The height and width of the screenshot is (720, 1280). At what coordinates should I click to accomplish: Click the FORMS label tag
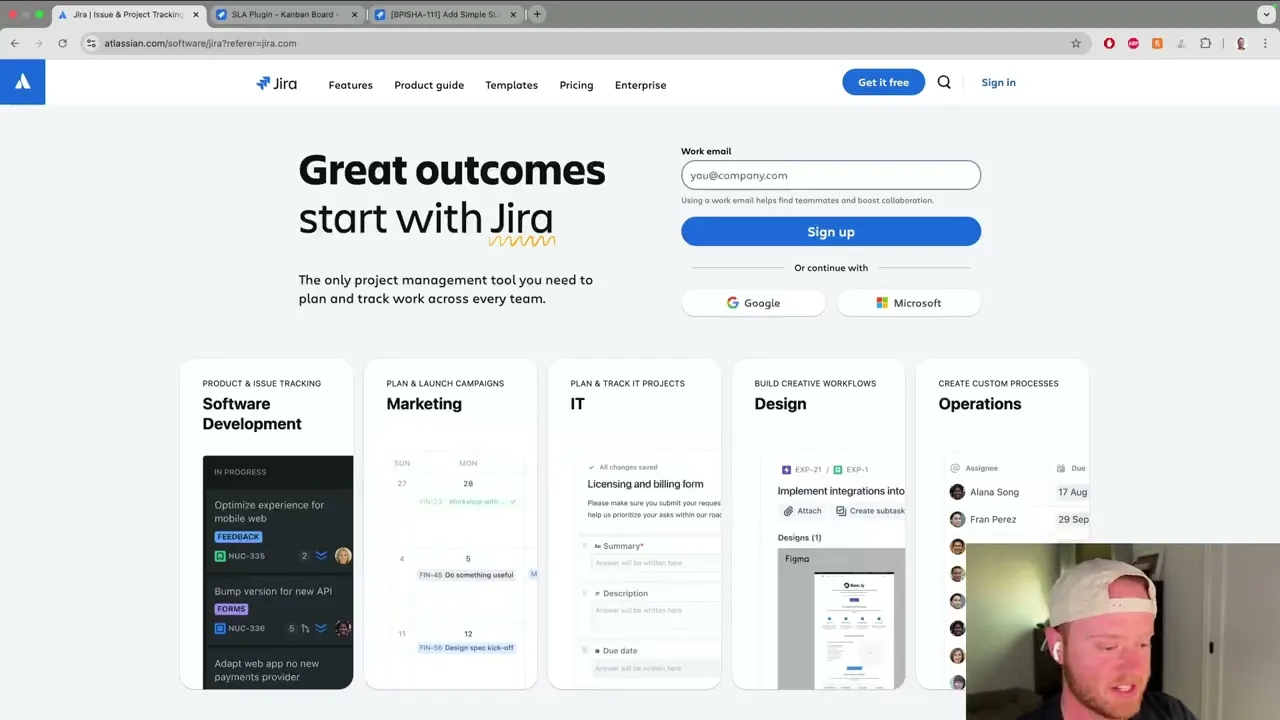click(x=231, y=609)
